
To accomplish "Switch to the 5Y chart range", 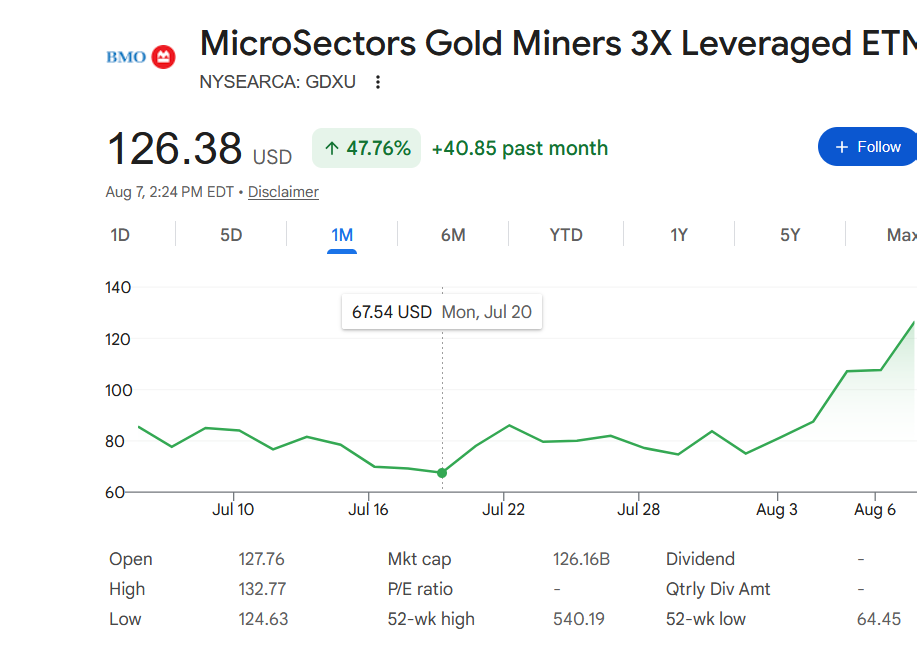I will pyautogui.click(x=790, y=235).
